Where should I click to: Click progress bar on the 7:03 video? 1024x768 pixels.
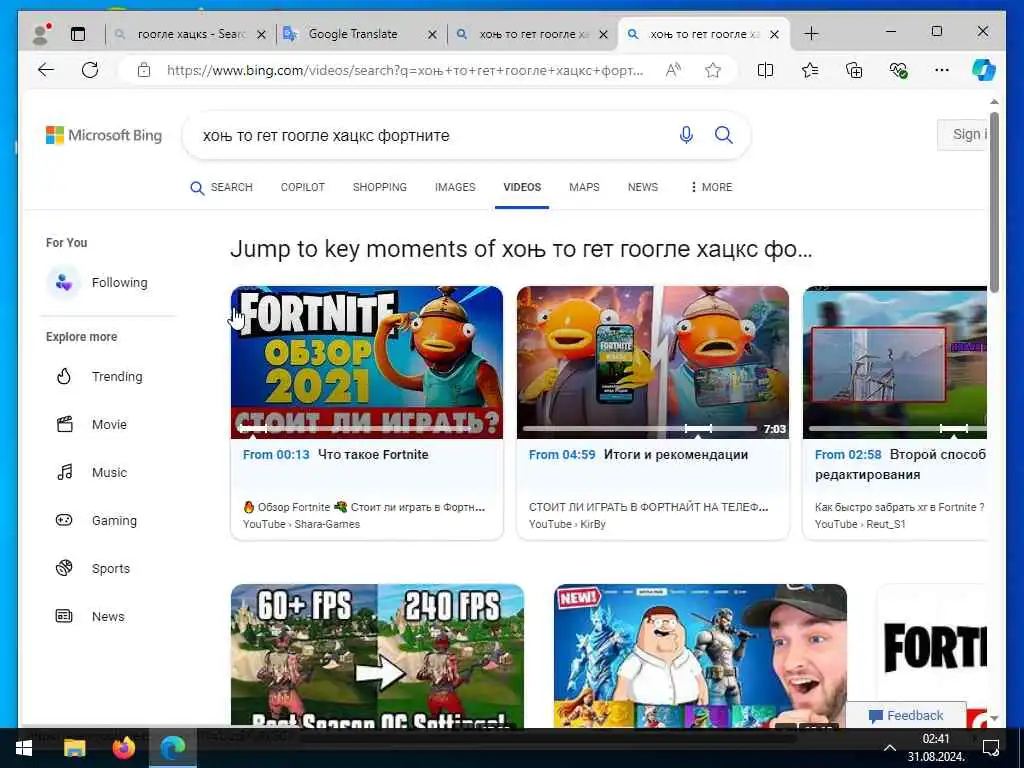pyautogui.click(x=640, y=428)
